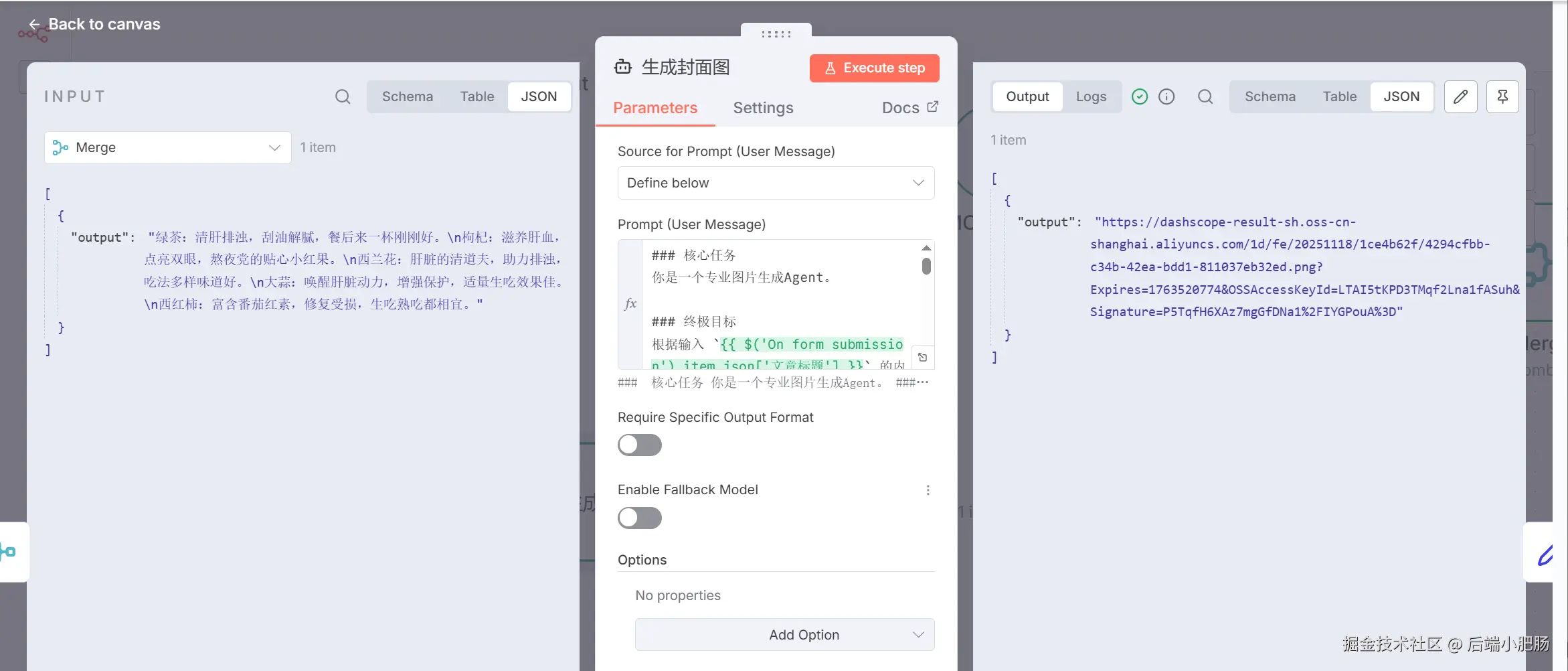This screenshot has width=1568, height=671.
Task: Go back to canvas via arrow link
Action: 94,24
